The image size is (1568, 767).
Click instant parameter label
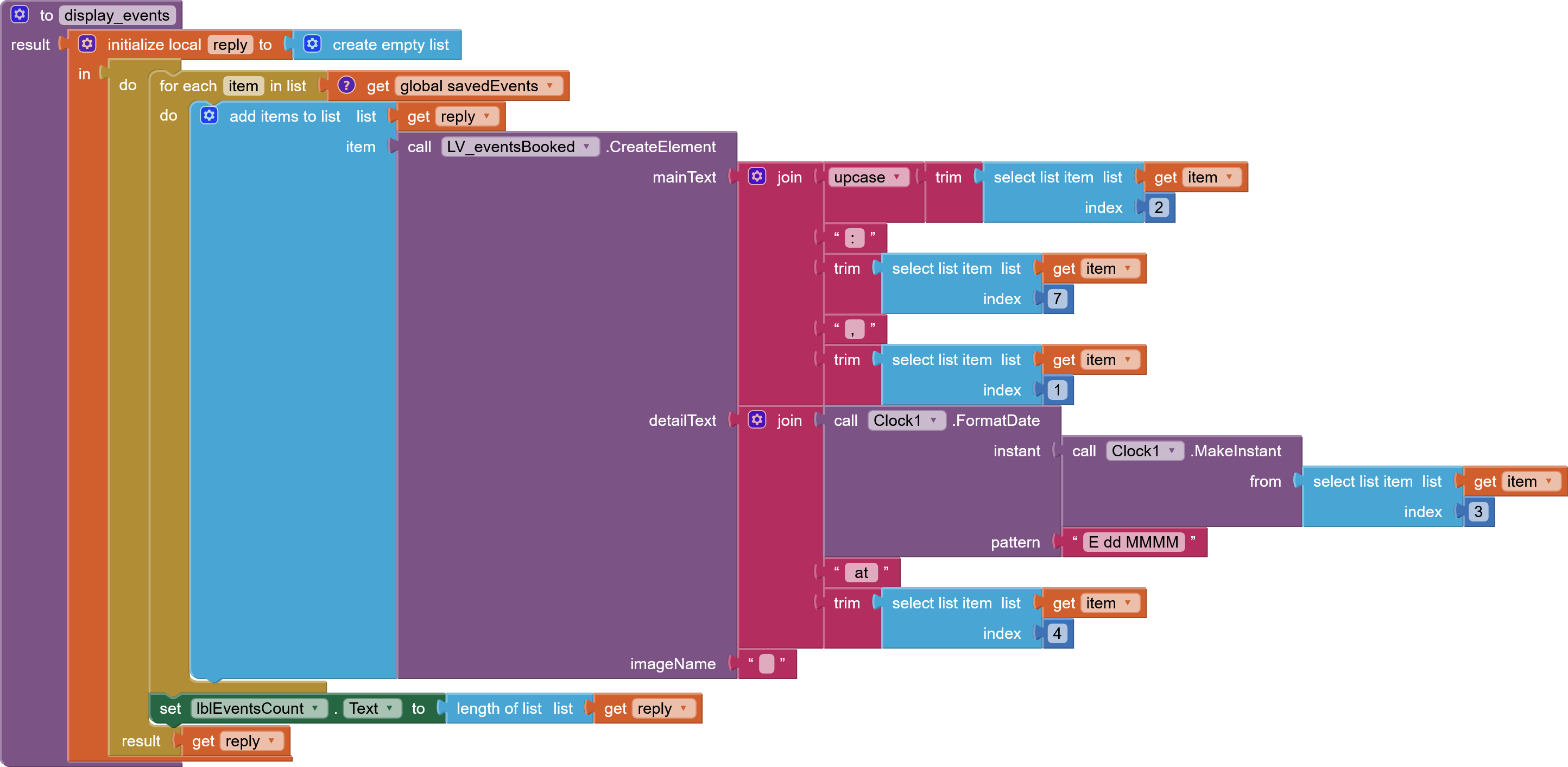coord(1017,451)
